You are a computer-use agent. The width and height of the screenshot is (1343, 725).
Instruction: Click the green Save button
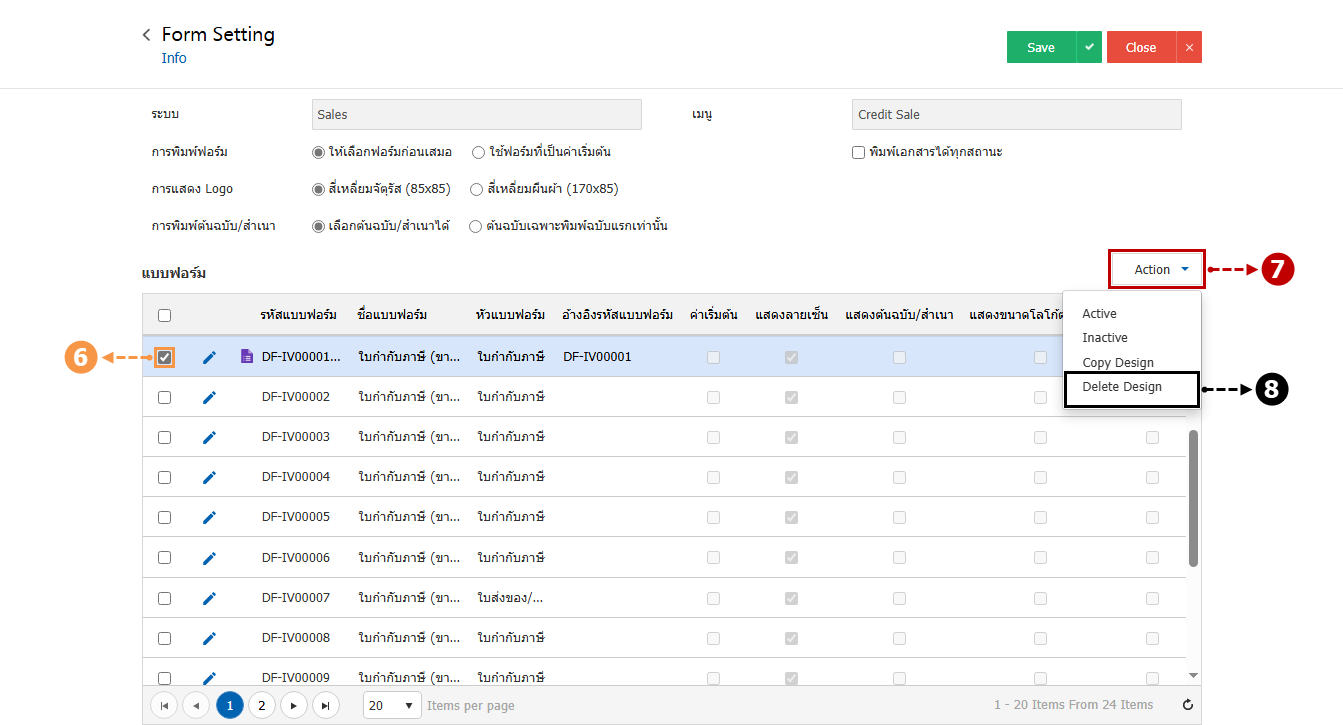click(x=1041, y=47)
